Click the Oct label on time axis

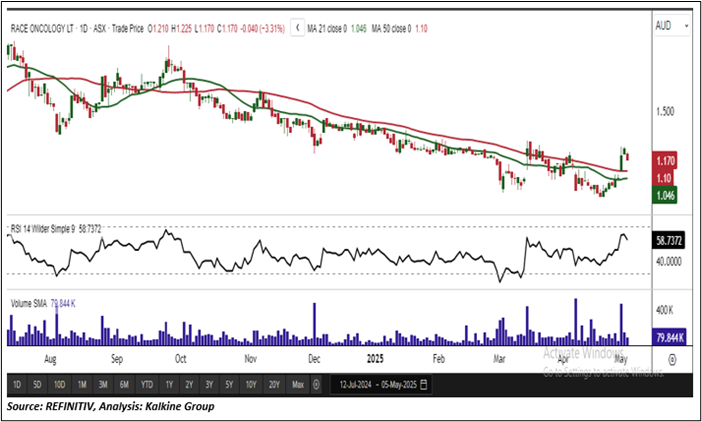click(180, 359)
